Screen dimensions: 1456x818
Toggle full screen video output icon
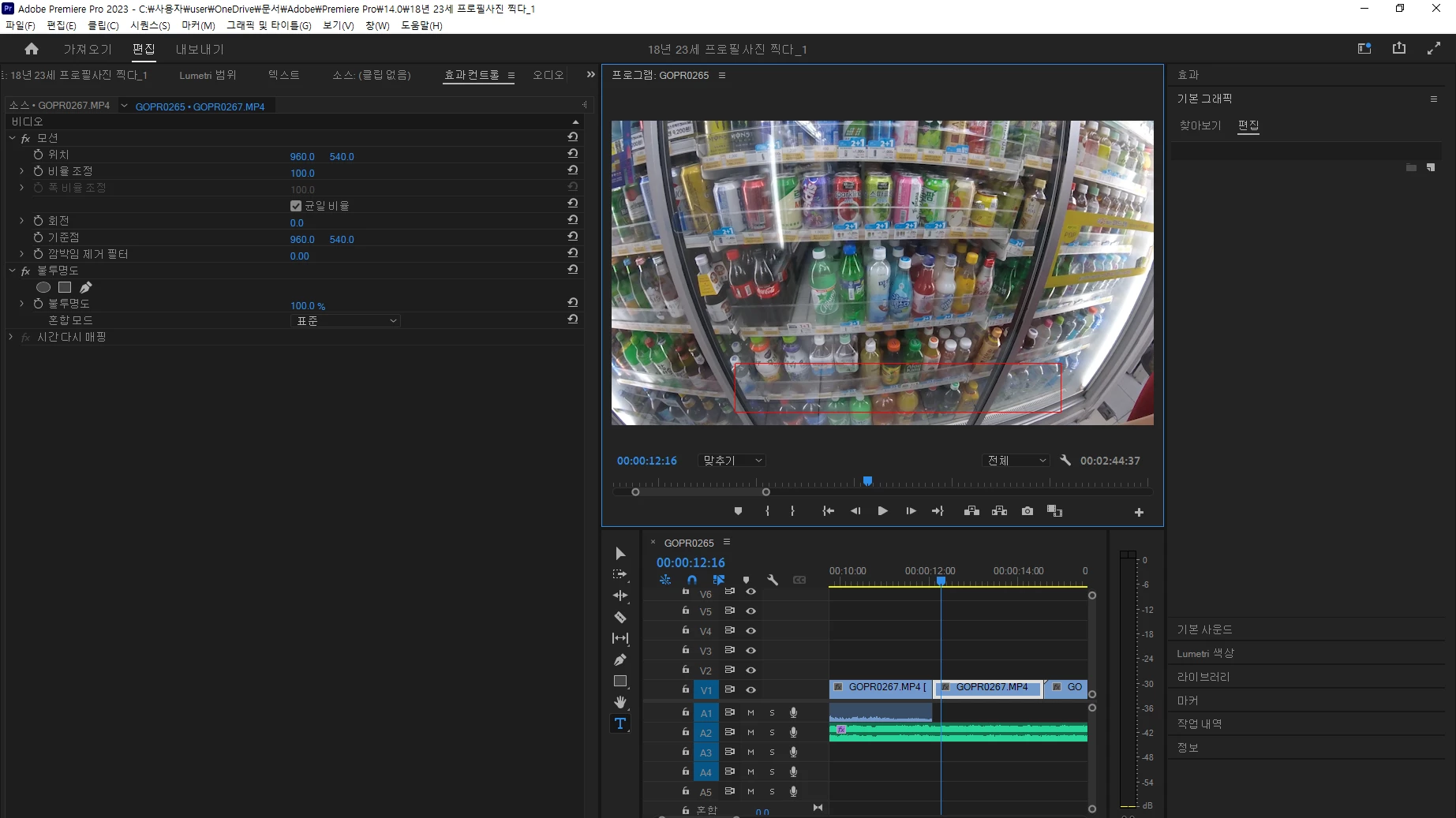1434,48
